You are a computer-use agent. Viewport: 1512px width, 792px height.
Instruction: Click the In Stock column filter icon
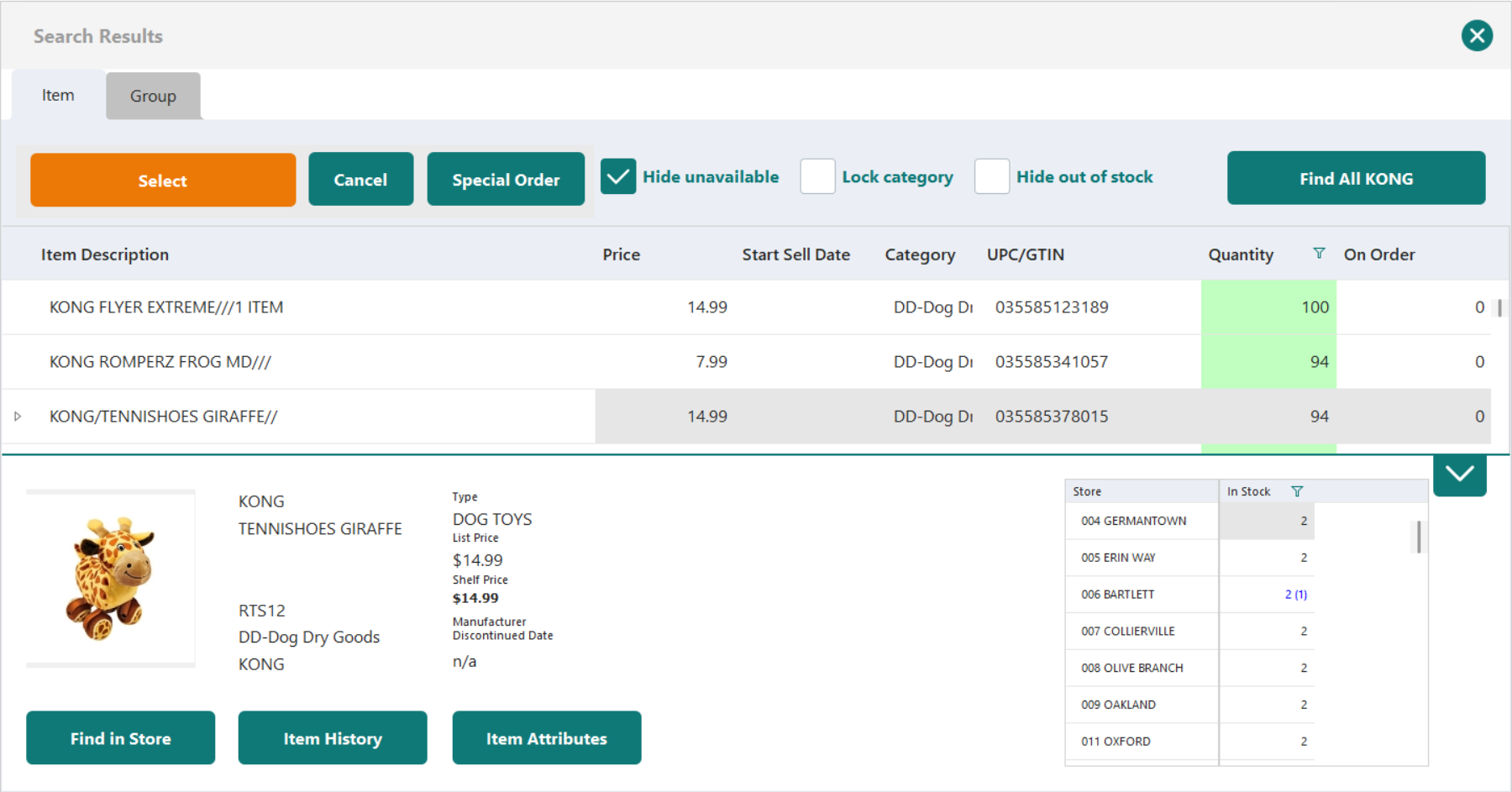1297,491
